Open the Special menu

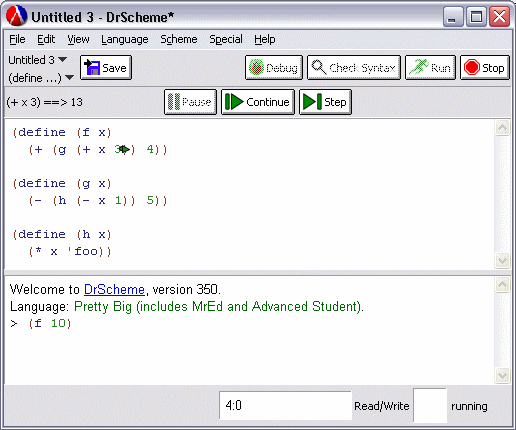226,39
